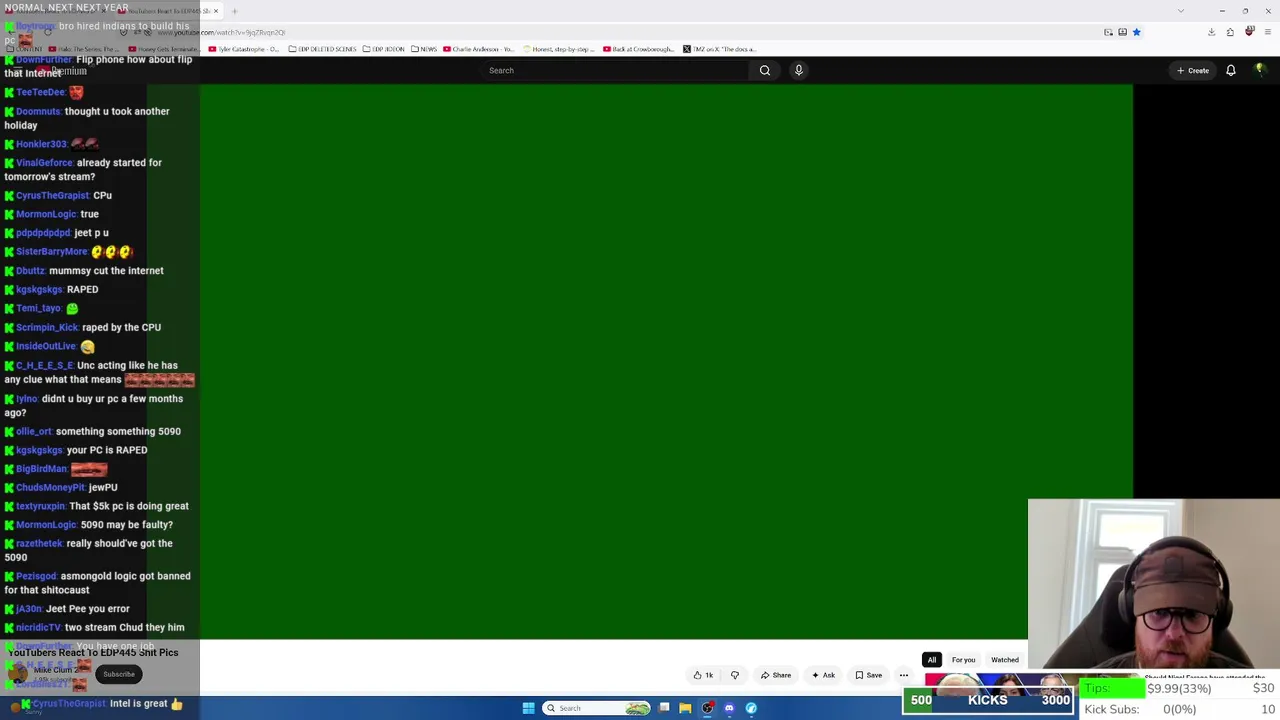
Task: Click the YouTube search magnifier icon
Action: tap(765, 70)
